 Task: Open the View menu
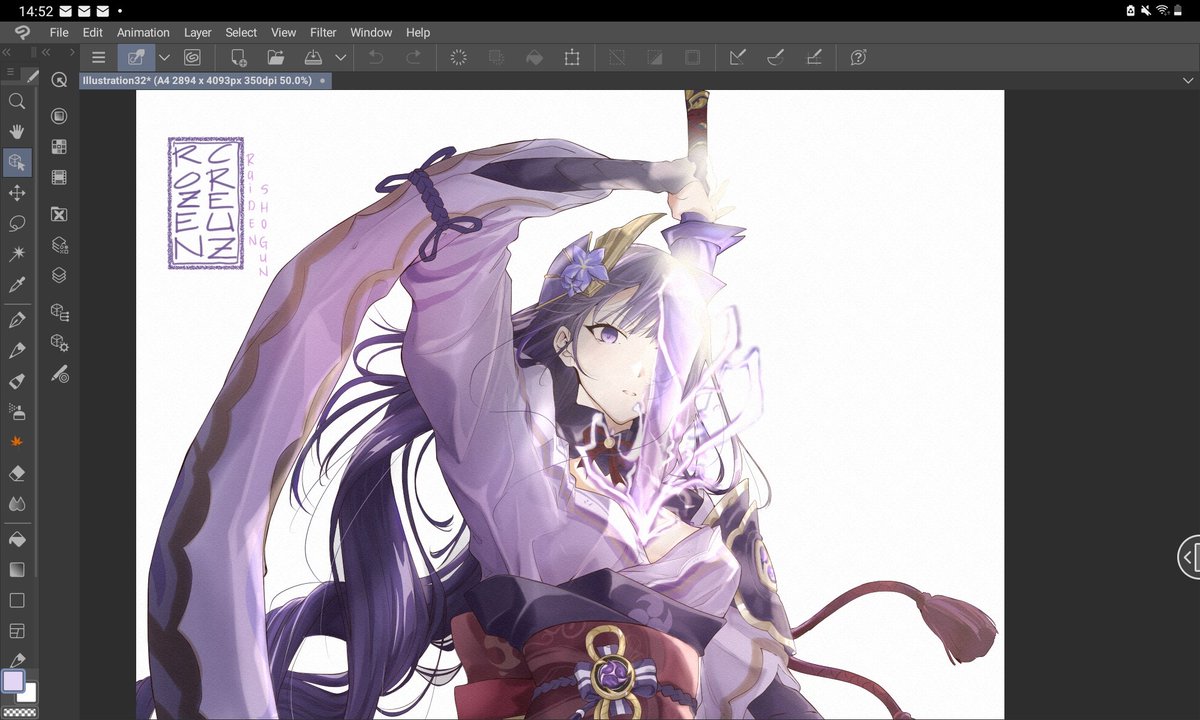(x=284, y=32)
